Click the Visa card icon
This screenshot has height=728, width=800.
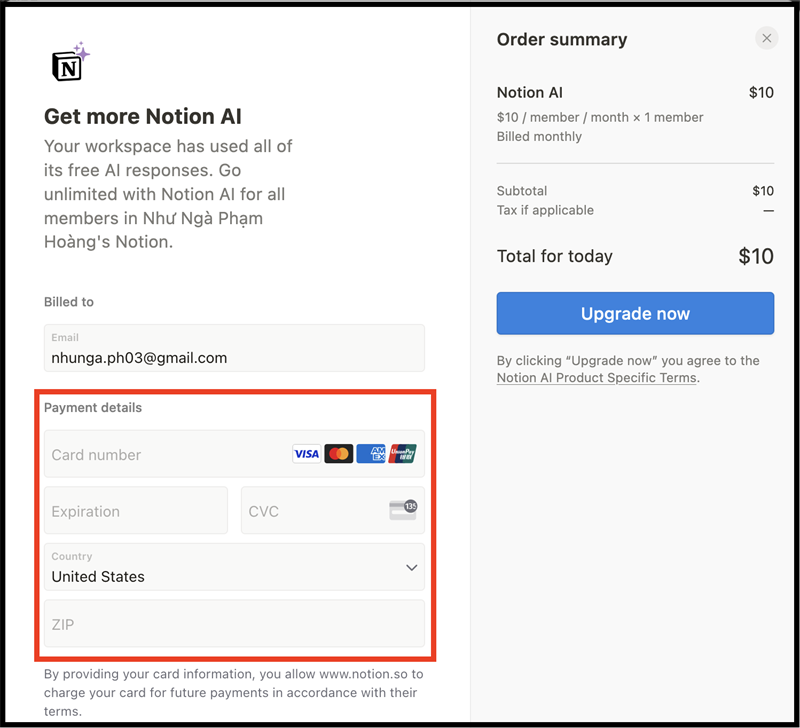(306, 454)
